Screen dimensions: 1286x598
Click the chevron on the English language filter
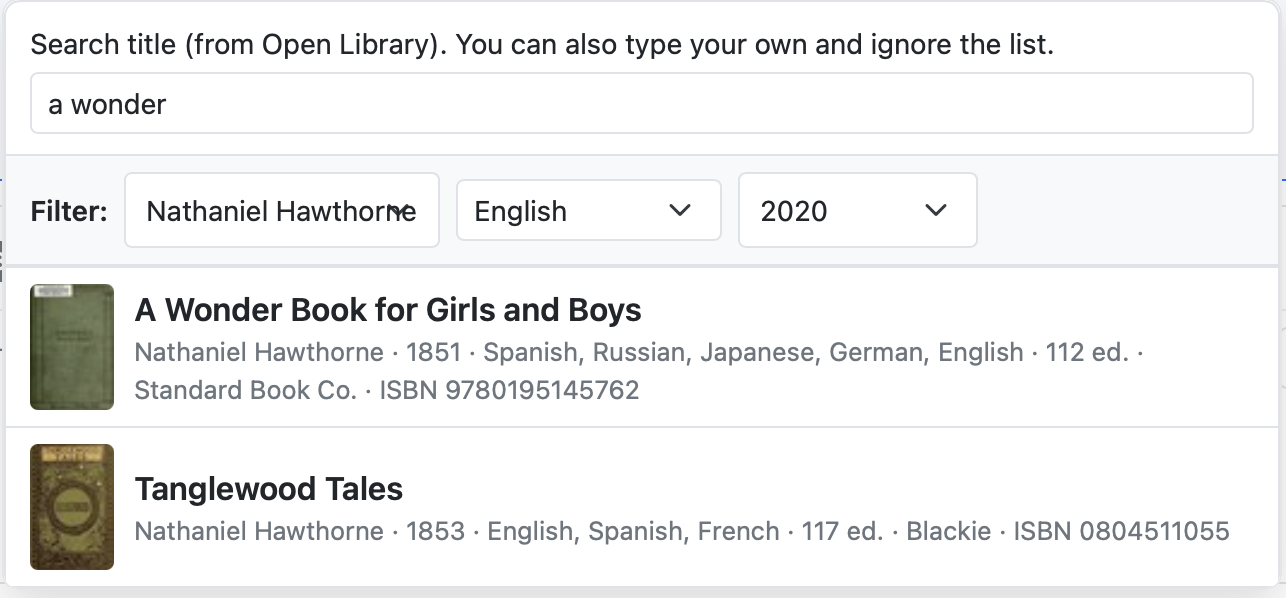coord(680,210)
